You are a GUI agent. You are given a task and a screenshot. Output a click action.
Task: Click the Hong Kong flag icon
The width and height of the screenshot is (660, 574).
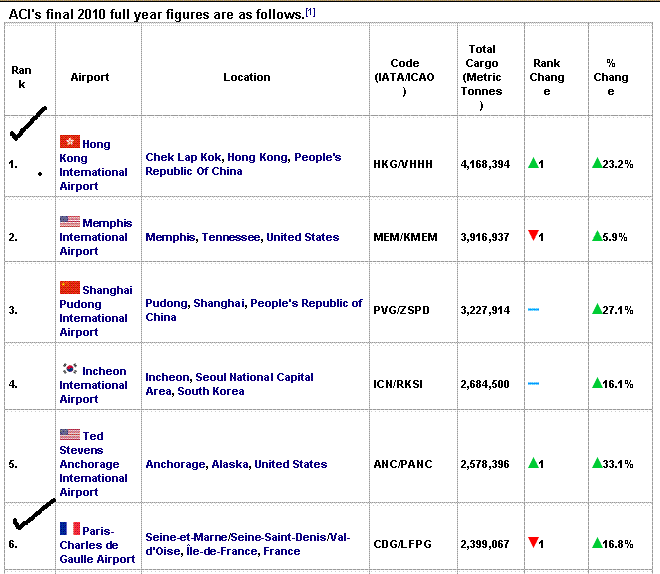pos(69,142)
